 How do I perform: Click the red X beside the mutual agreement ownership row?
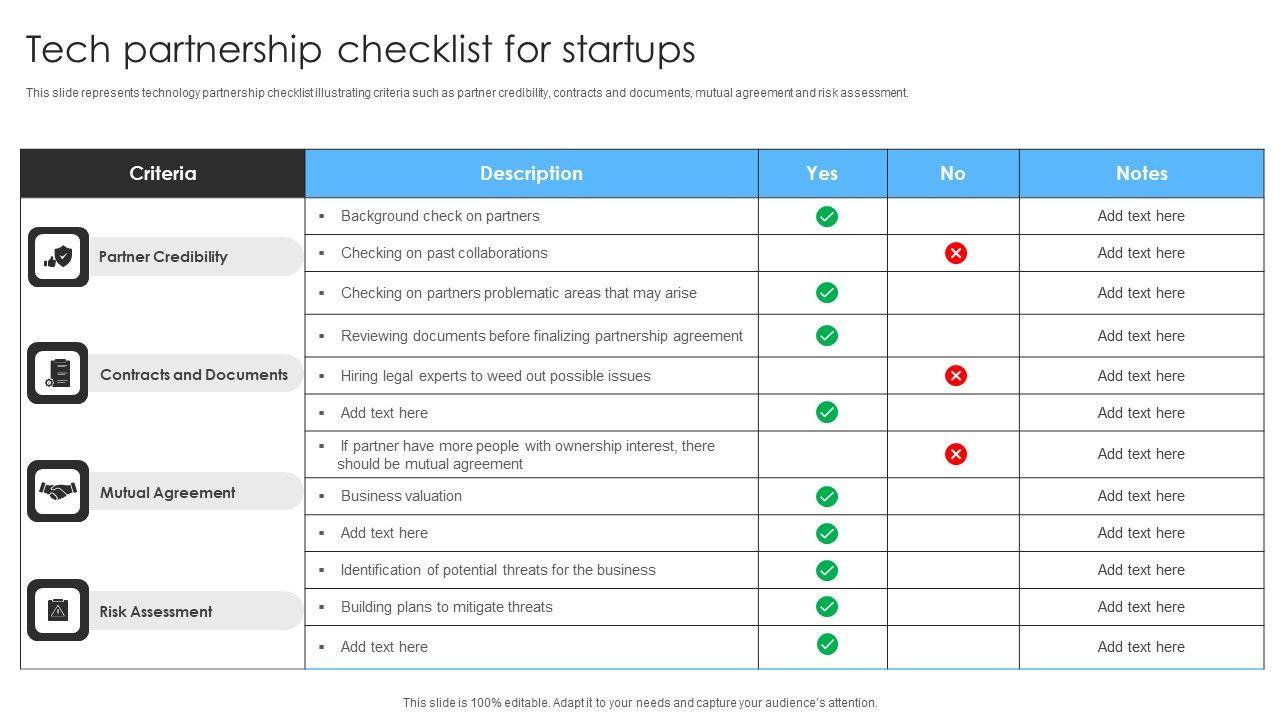click(x=956, y=454)
